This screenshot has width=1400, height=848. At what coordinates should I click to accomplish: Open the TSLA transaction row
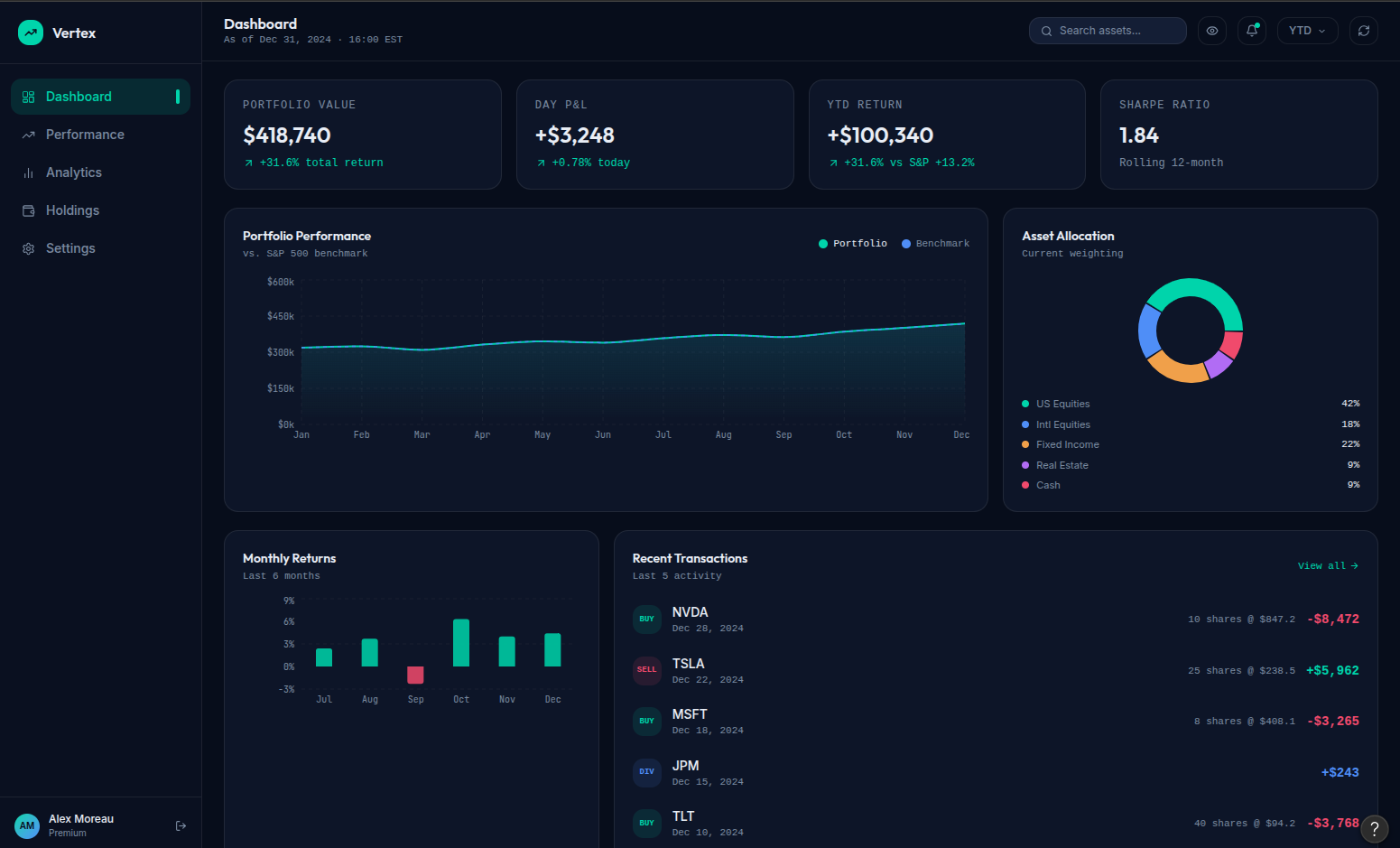[x=996, y=670]
